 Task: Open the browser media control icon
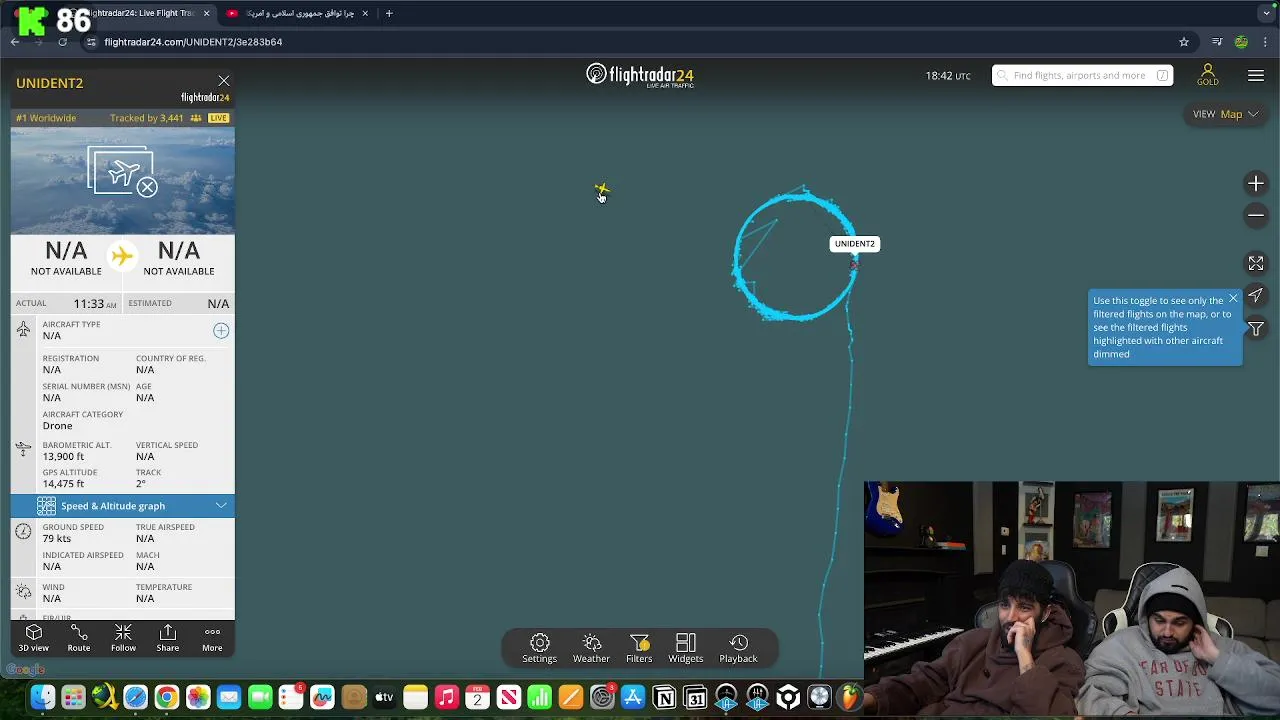coord(1217,42)
